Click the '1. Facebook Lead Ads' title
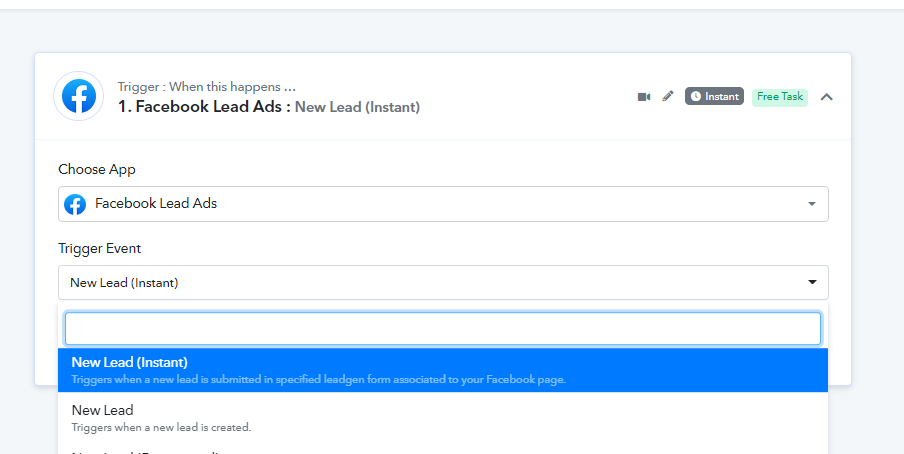The width and height of the screenshot is (904, 454). (x=199, y=107)
